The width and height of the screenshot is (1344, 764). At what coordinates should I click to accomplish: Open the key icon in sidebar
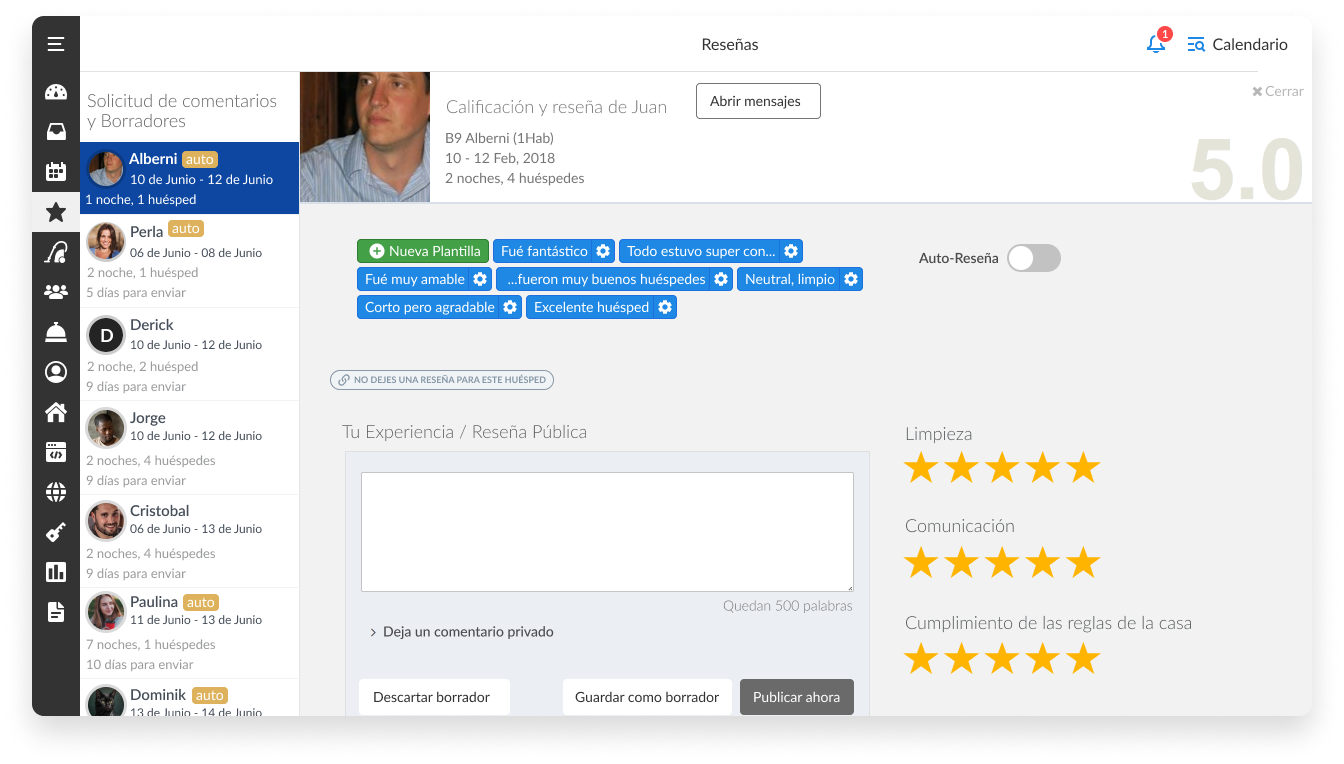point(56,532)
